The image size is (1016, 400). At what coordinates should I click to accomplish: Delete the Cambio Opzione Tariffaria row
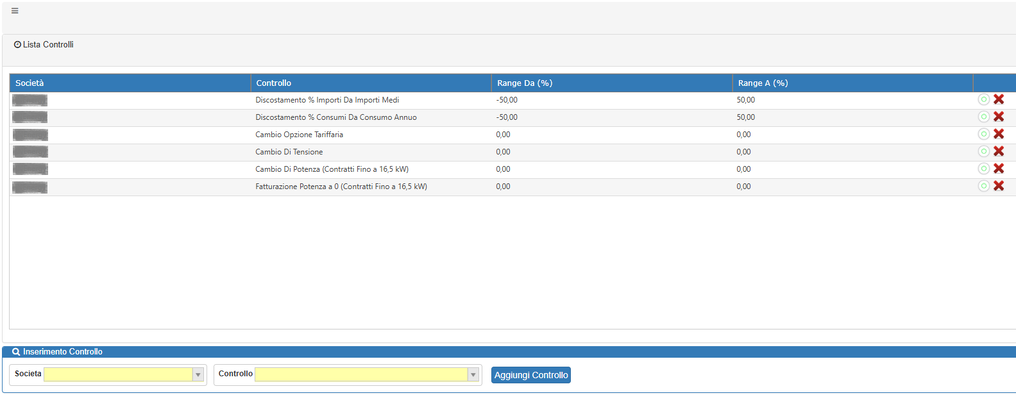pyautogui.click(x=999, y=134)
